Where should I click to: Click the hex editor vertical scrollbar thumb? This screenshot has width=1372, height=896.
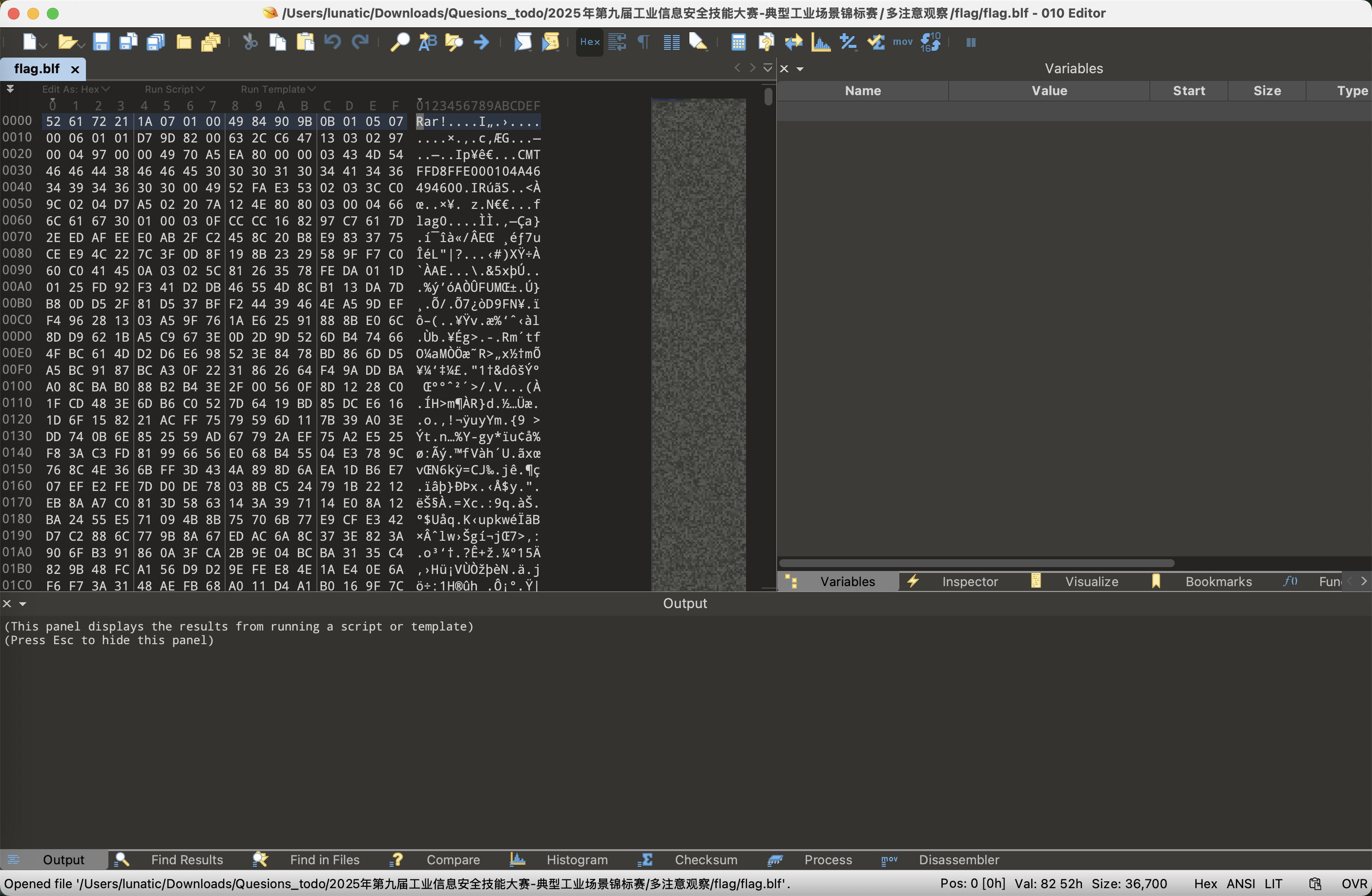pyautogui.click(x=769, y=96)
